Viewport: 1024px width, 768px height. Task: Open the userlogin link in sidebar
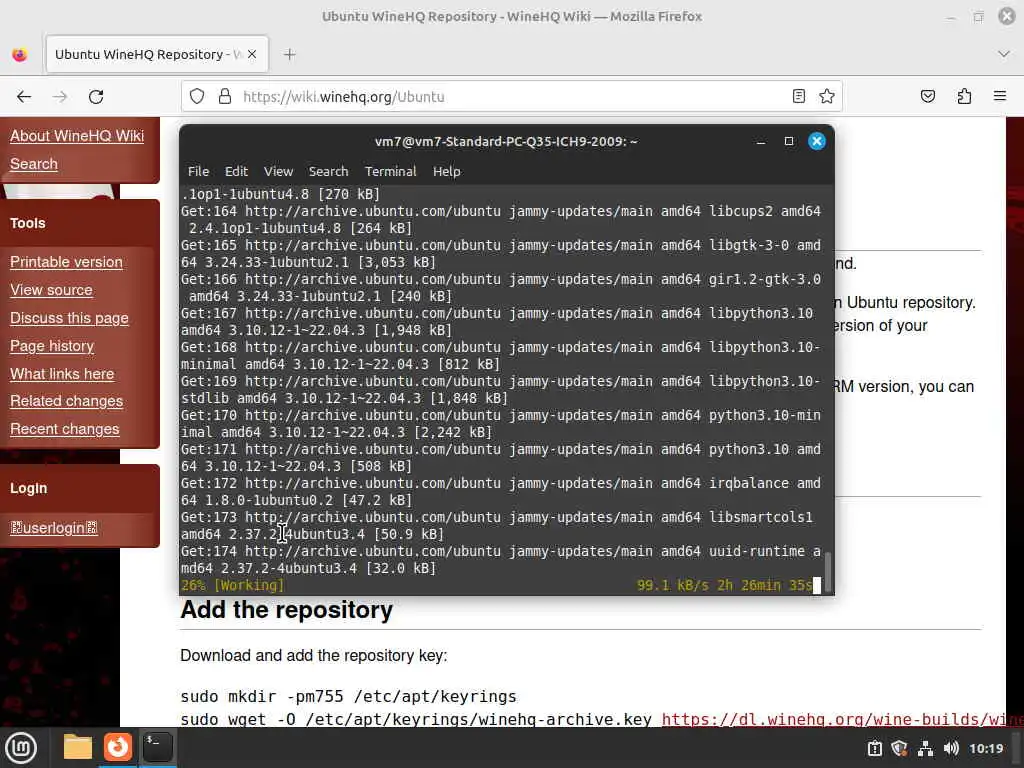tap(54, 528)
